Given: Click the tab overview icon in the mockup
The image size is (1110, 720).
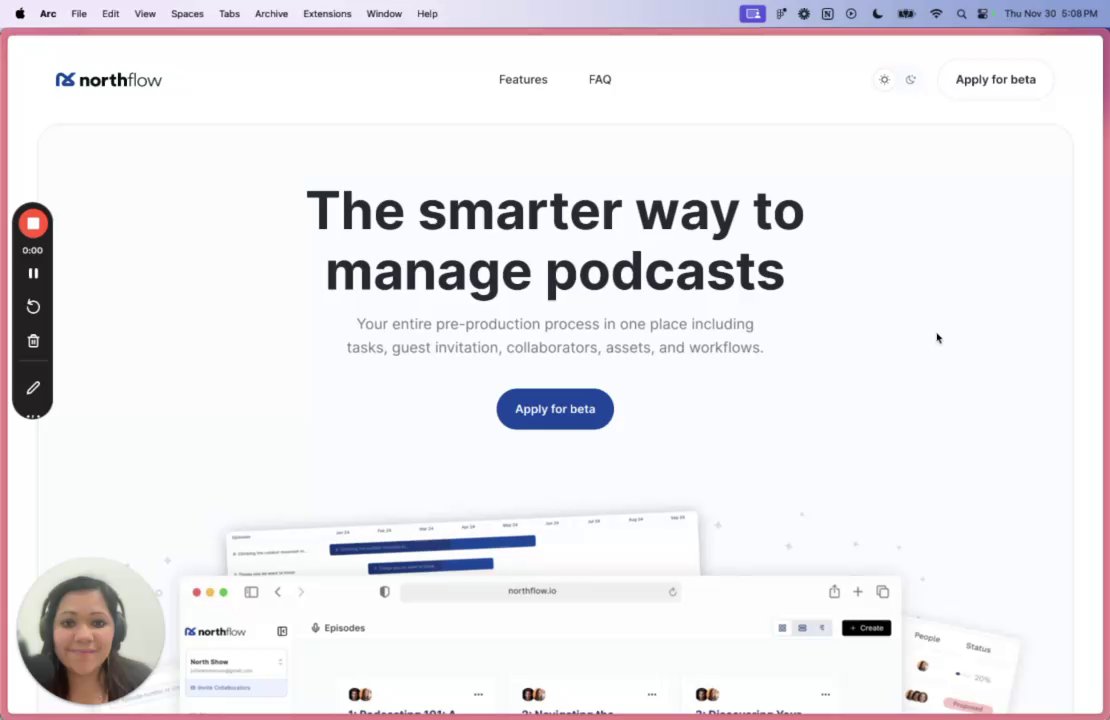Looking at the screenshot, I should click(x=883, y=592).
